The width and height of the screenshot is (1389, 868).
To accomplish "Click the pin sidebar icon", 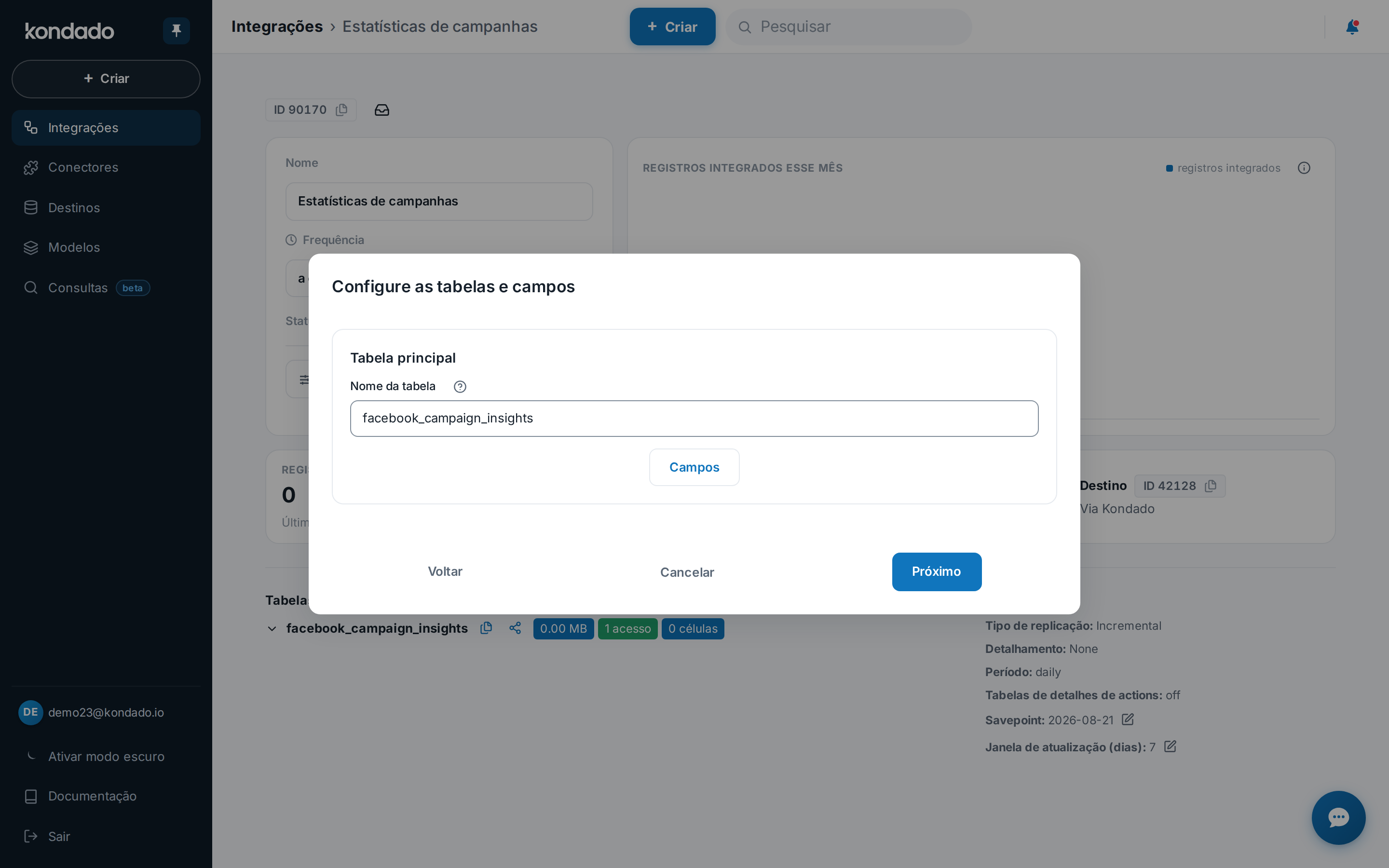I will tap(176, 30).
